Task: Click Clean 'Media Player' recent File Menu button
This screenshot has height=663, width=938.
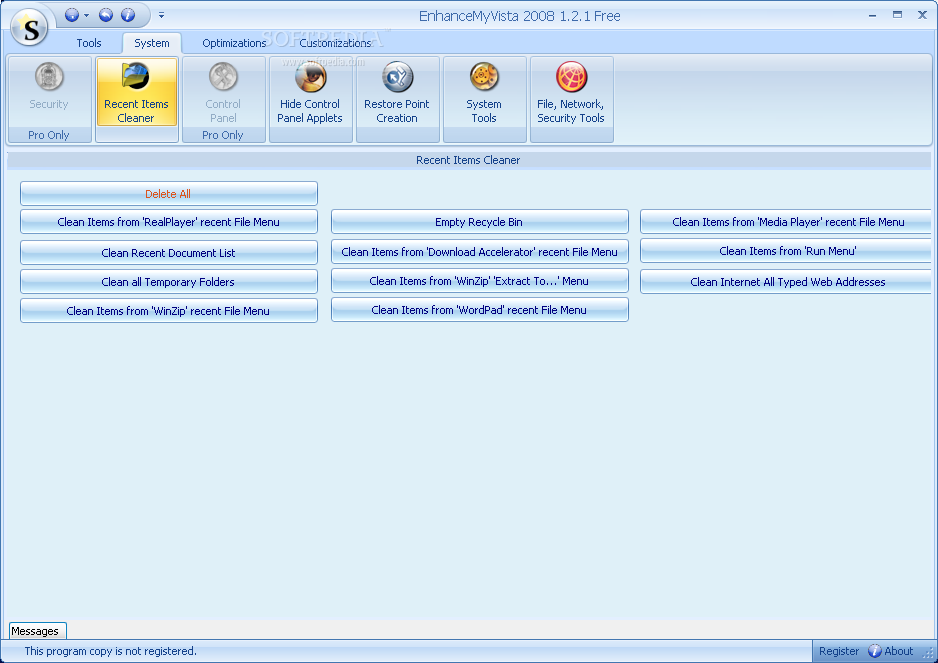Action: (786, 222)
